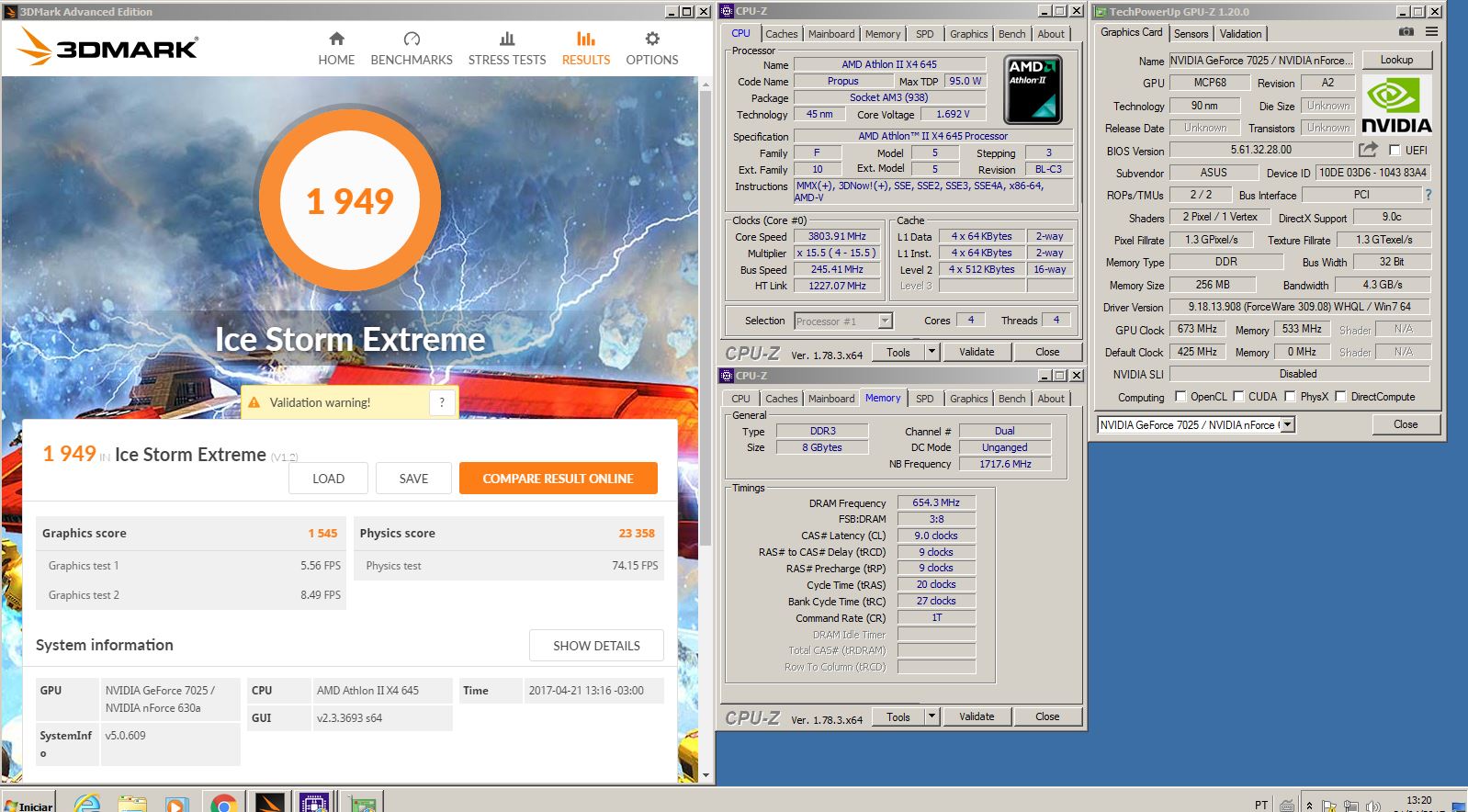
Task: Click COMPARE RESULT ONLINE button
Action: click(x=559, y=479)
